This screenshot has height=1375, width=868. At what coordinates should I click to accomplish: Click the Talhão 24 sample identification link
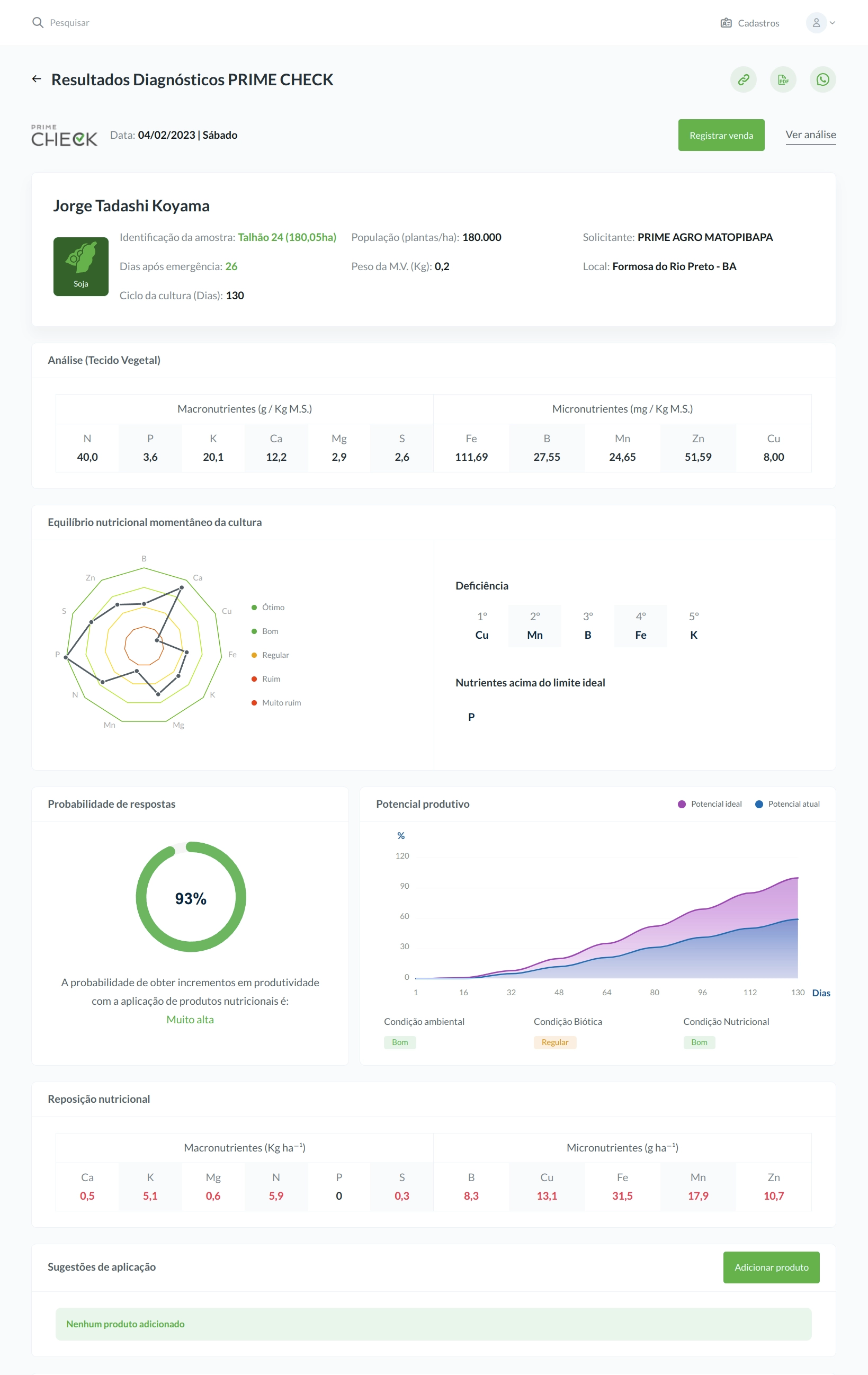tap(287, 237)
